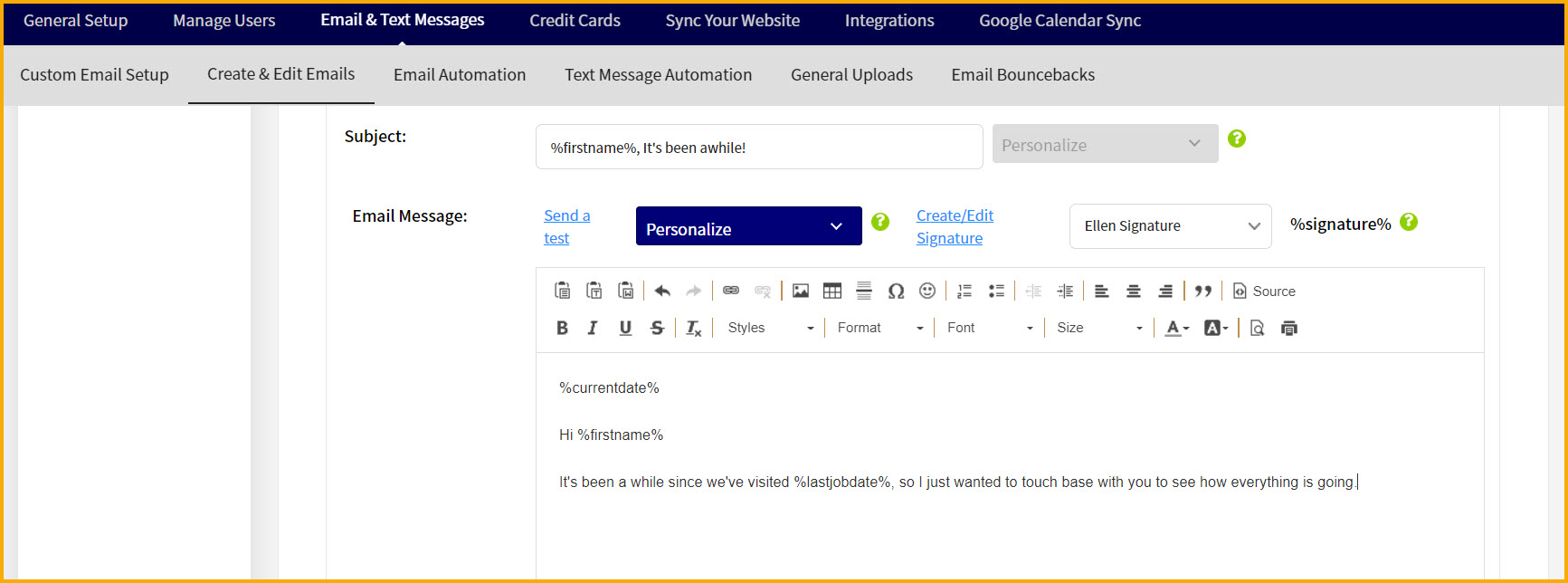1568x583 pixels.
Task: Open the Manage Users menu
Action: pos(224,21)
